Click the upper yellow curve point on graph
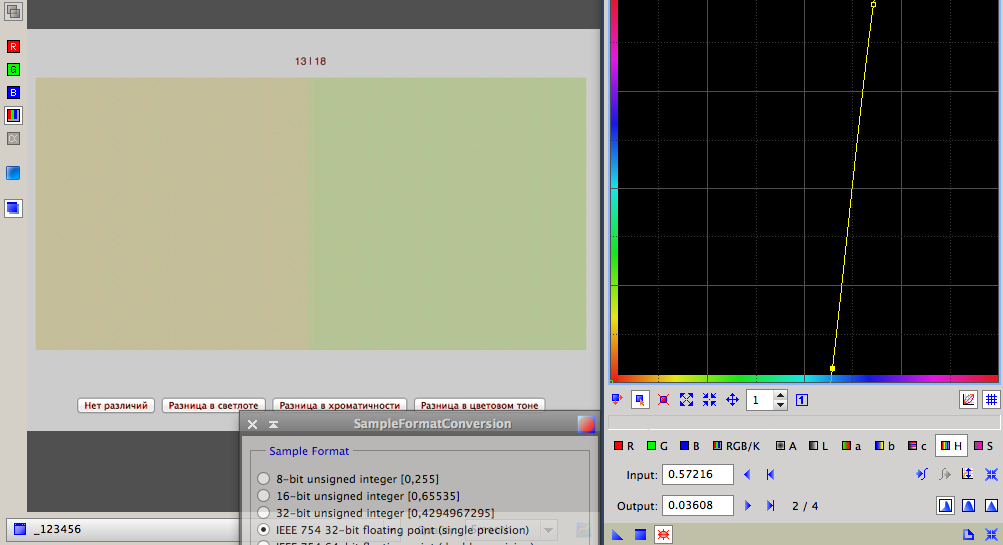Screen dimensions: 1003x545 [873, 4]
